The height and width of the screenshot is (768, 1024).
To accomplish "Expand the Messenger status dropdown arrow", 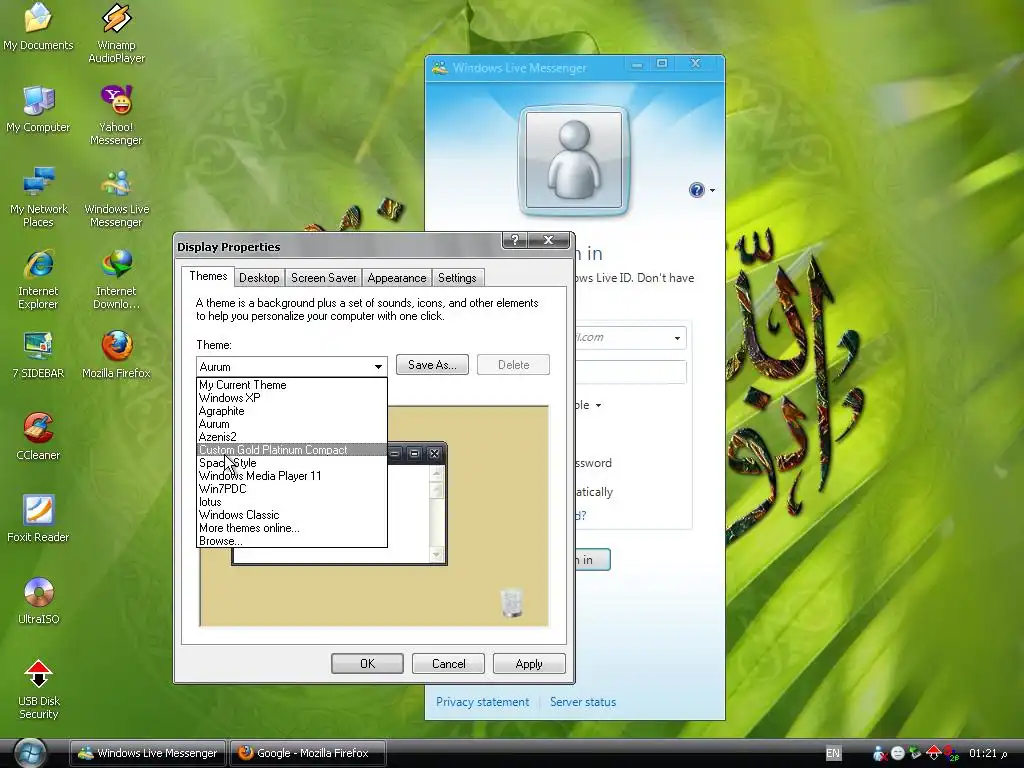I will (598, 406).
